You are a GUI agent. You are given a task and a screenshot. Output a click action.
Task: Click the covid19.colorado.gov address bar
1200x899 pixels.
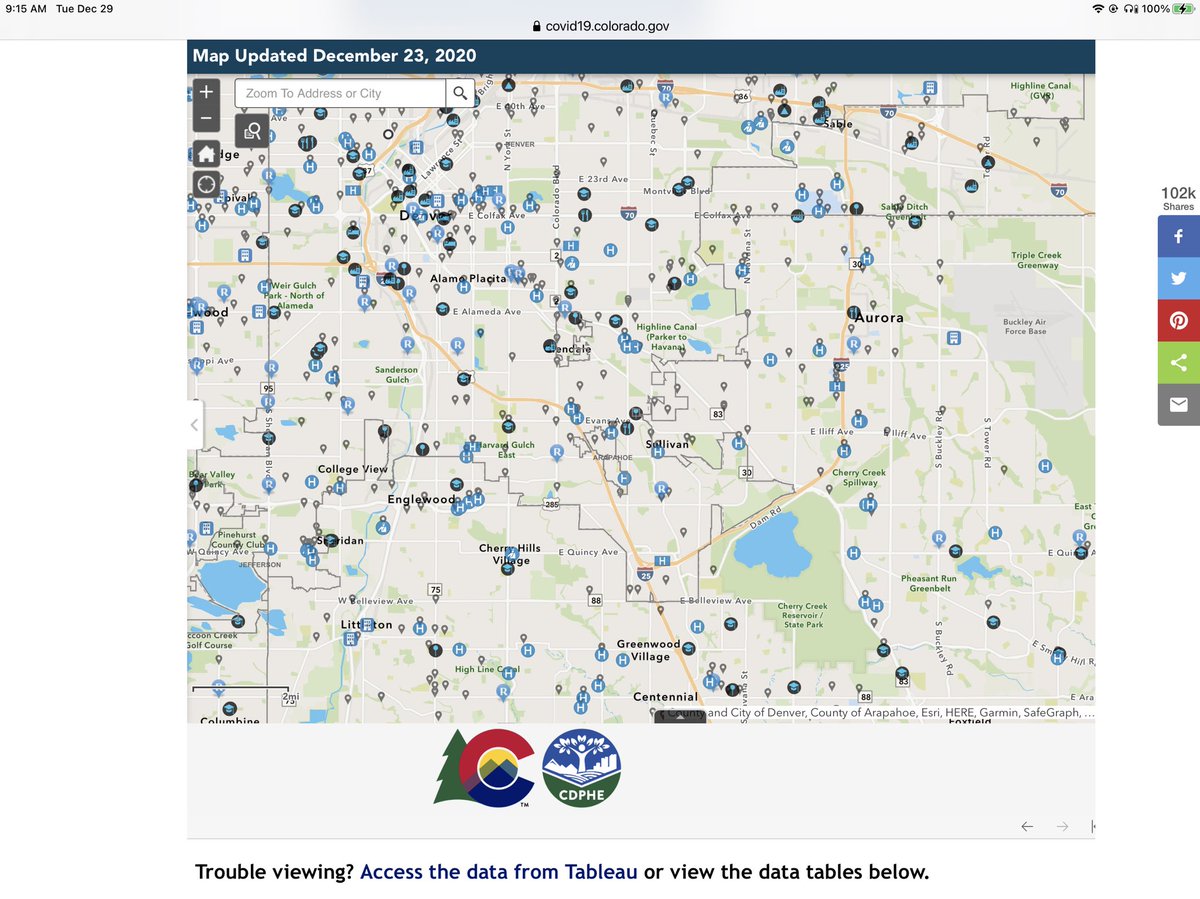(600, 27)
